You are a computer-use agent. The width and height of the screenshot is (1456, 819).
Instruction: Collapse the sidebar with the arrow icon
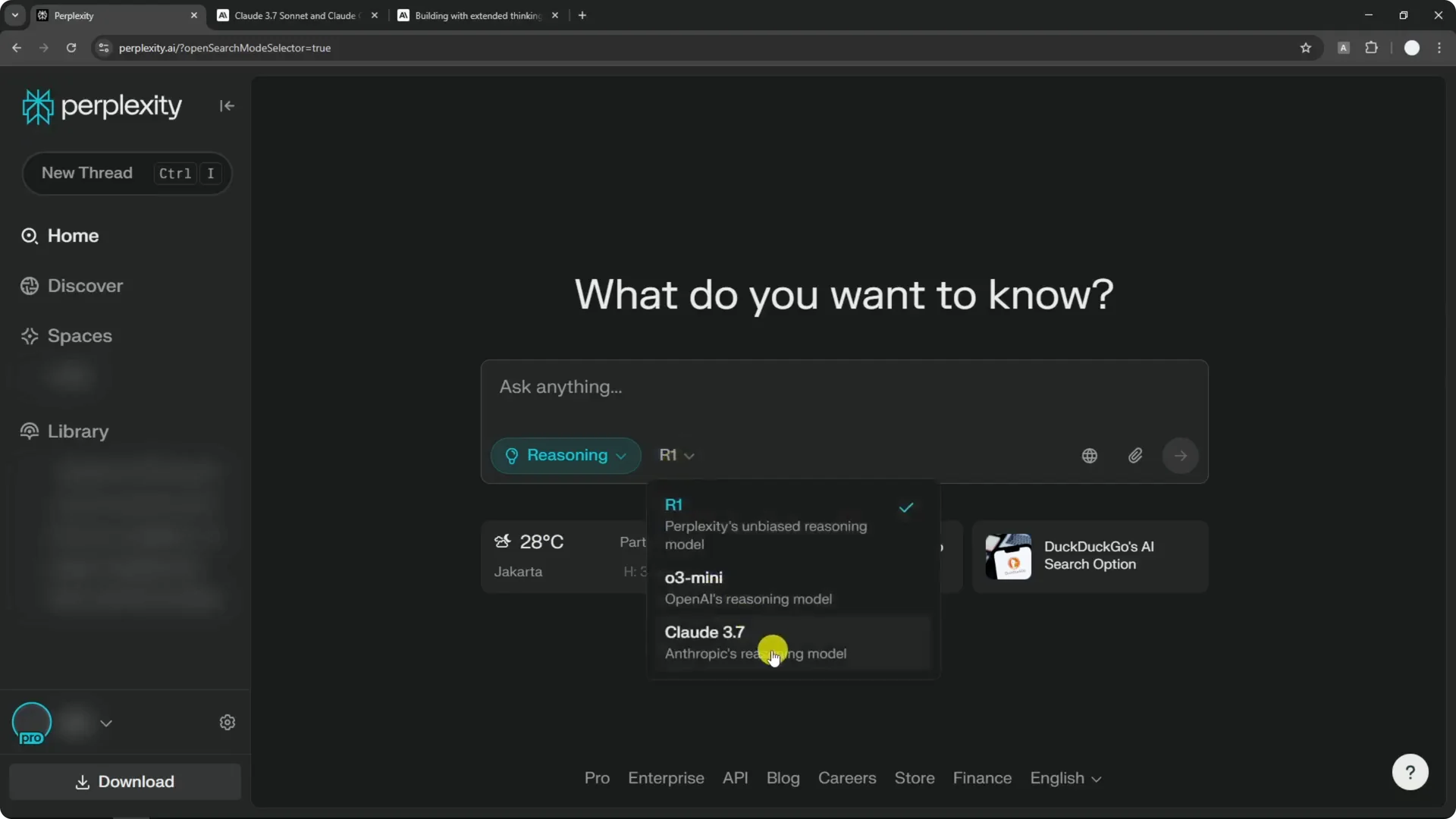(227, 106)
